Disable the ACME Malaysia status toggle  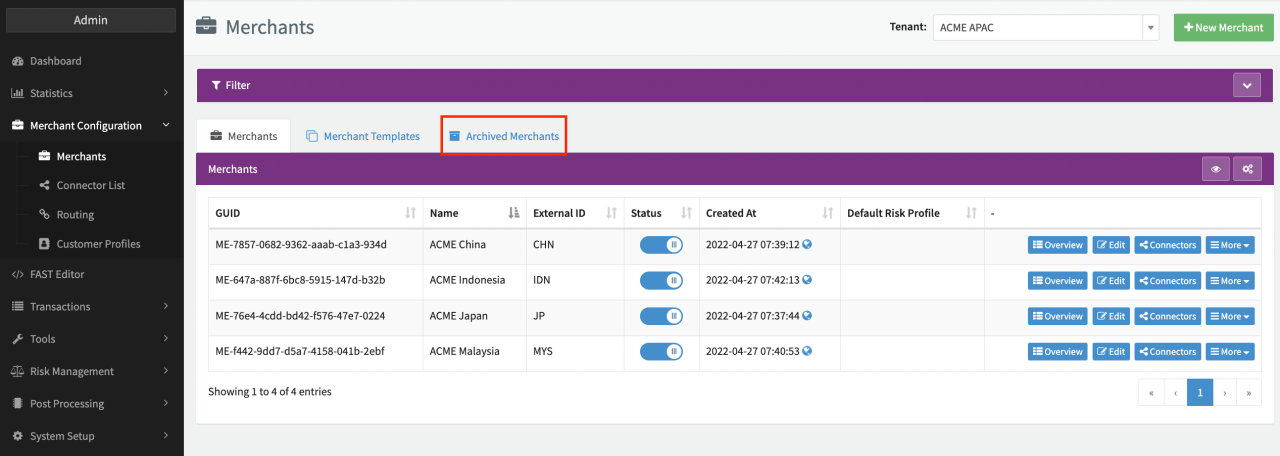[660, 351]
